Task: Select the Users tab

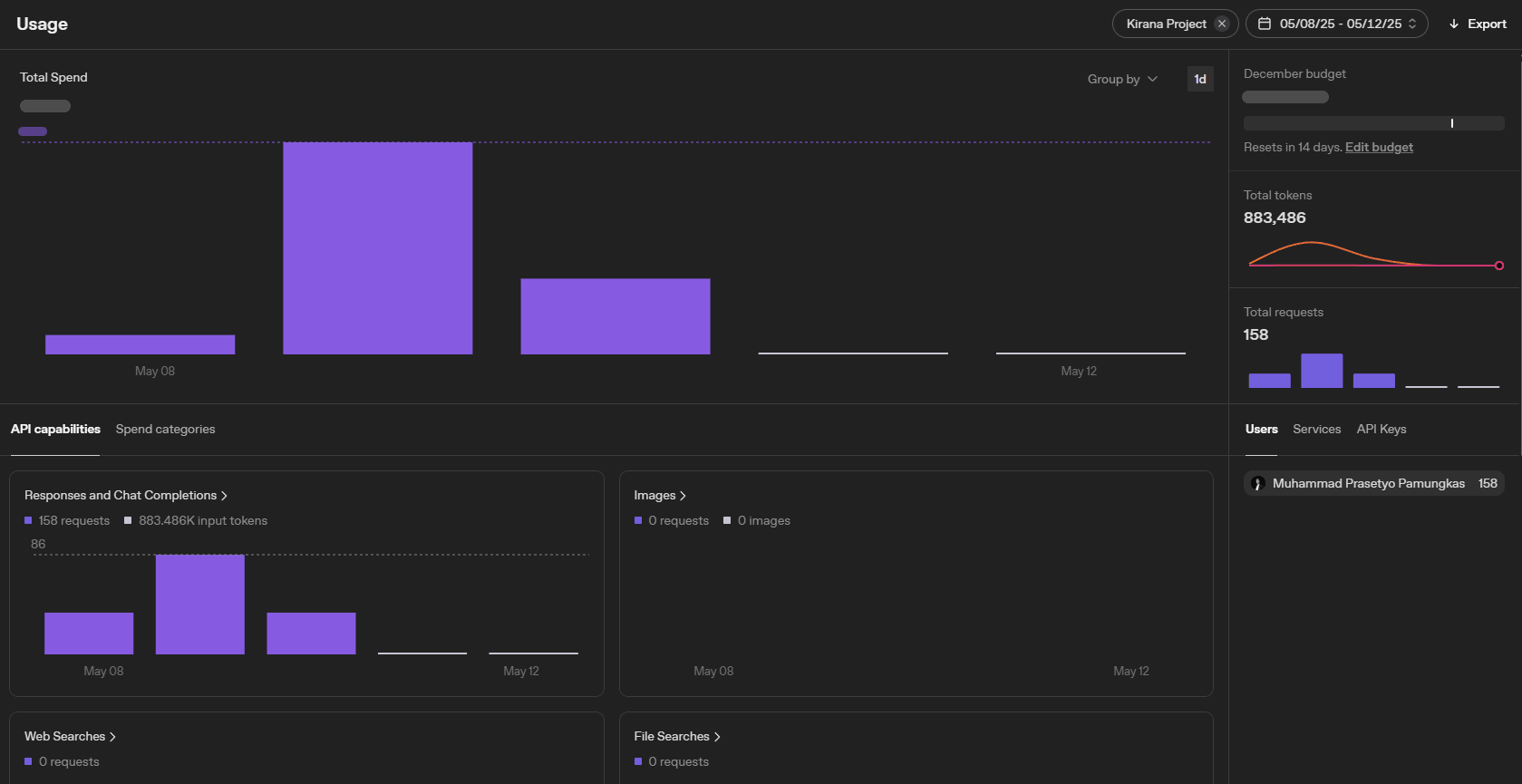Action: coord(1261,429)
